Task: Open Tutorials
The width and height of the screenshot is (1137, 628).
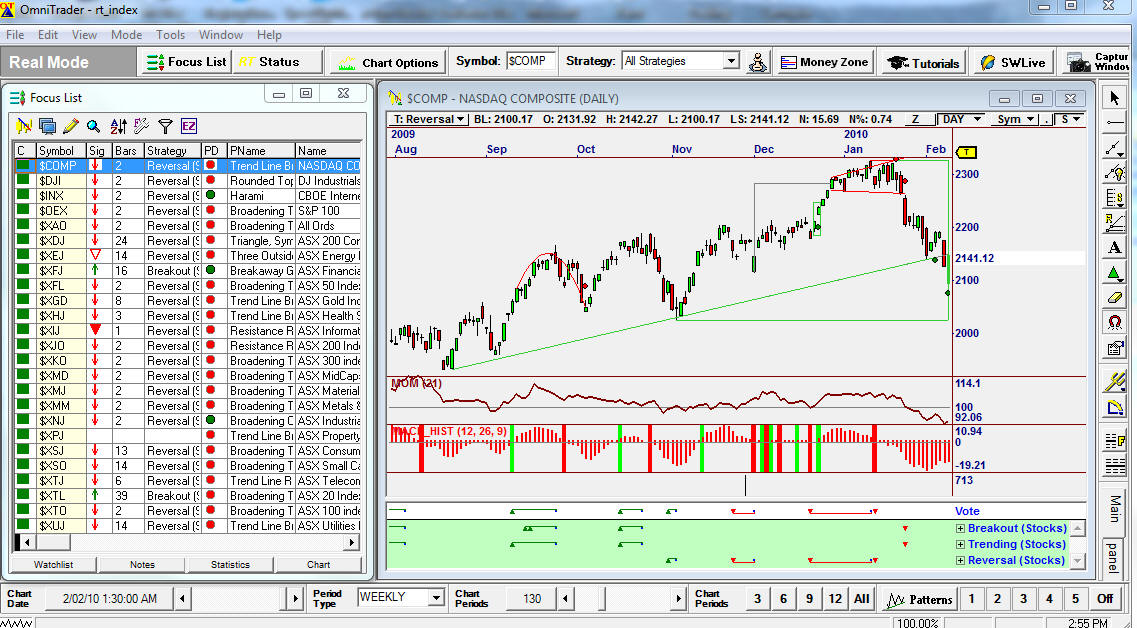Action: pos(923,62)
